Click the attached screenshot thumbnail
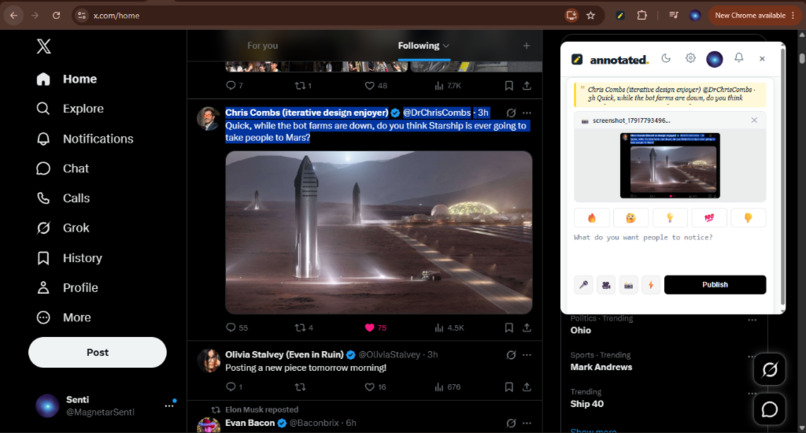The width and height of the screenshot is (806, 433). [670, 166]
